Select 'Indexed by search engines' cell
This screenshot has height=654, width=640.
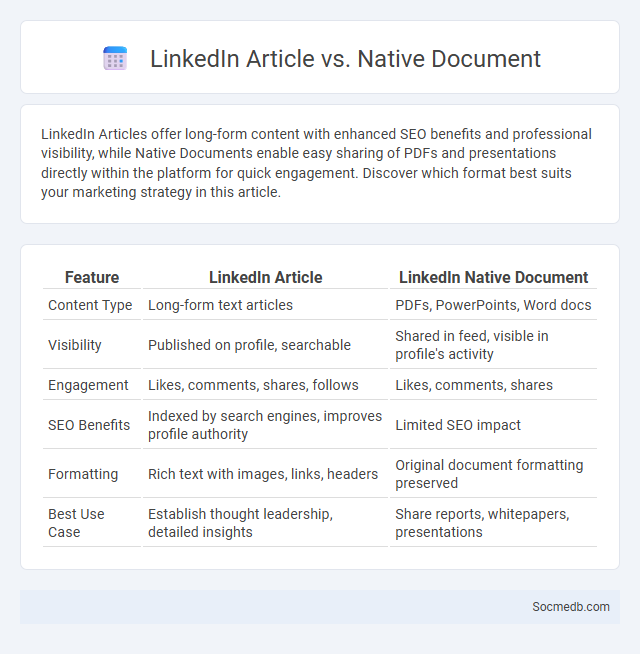[x=265, y=425]
